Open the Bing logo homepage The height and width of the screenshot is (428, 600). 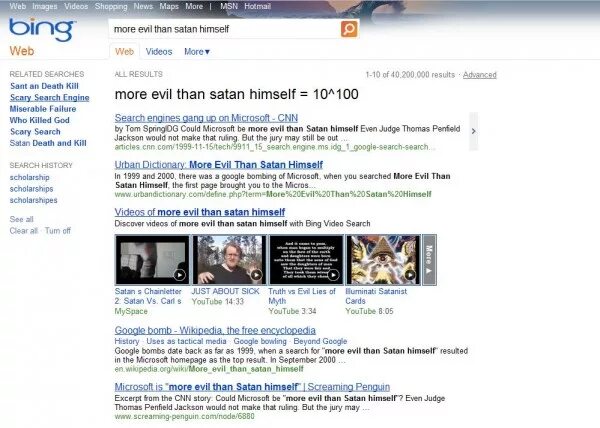click(x=42, y=30)
